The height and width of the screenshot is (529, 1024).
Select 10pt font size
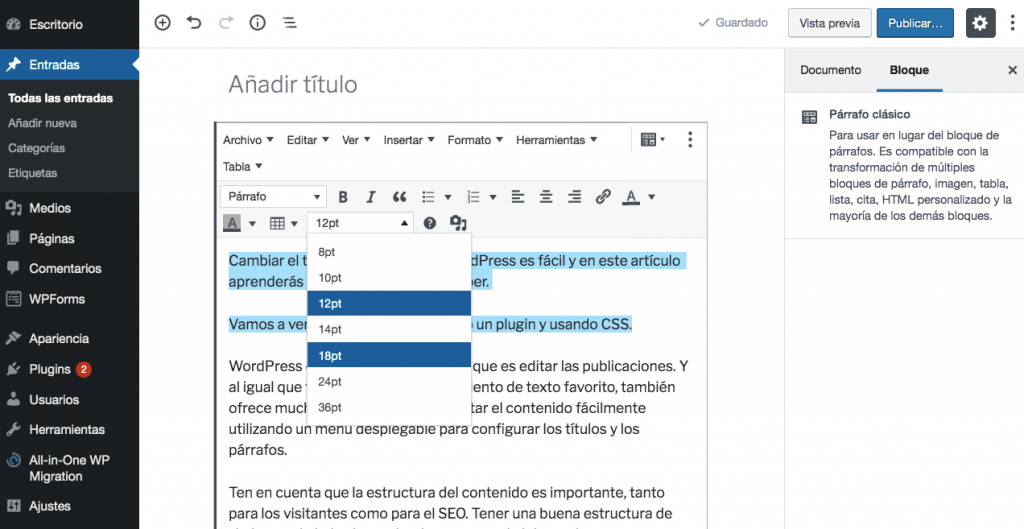pos(389,278)
